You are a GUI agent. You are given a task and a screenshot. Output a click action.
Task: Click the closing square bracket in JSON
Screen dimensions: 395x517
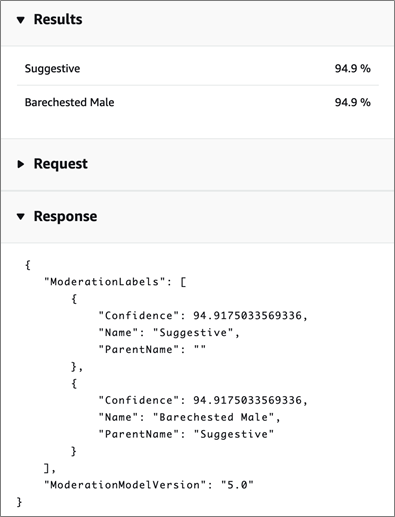[x=47, y=468]
